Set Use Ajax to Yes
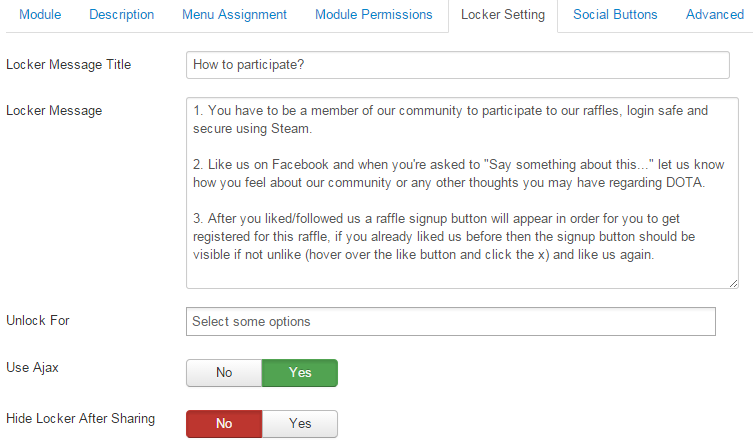This screenshot has width=753, height=440. coord(300,373)
